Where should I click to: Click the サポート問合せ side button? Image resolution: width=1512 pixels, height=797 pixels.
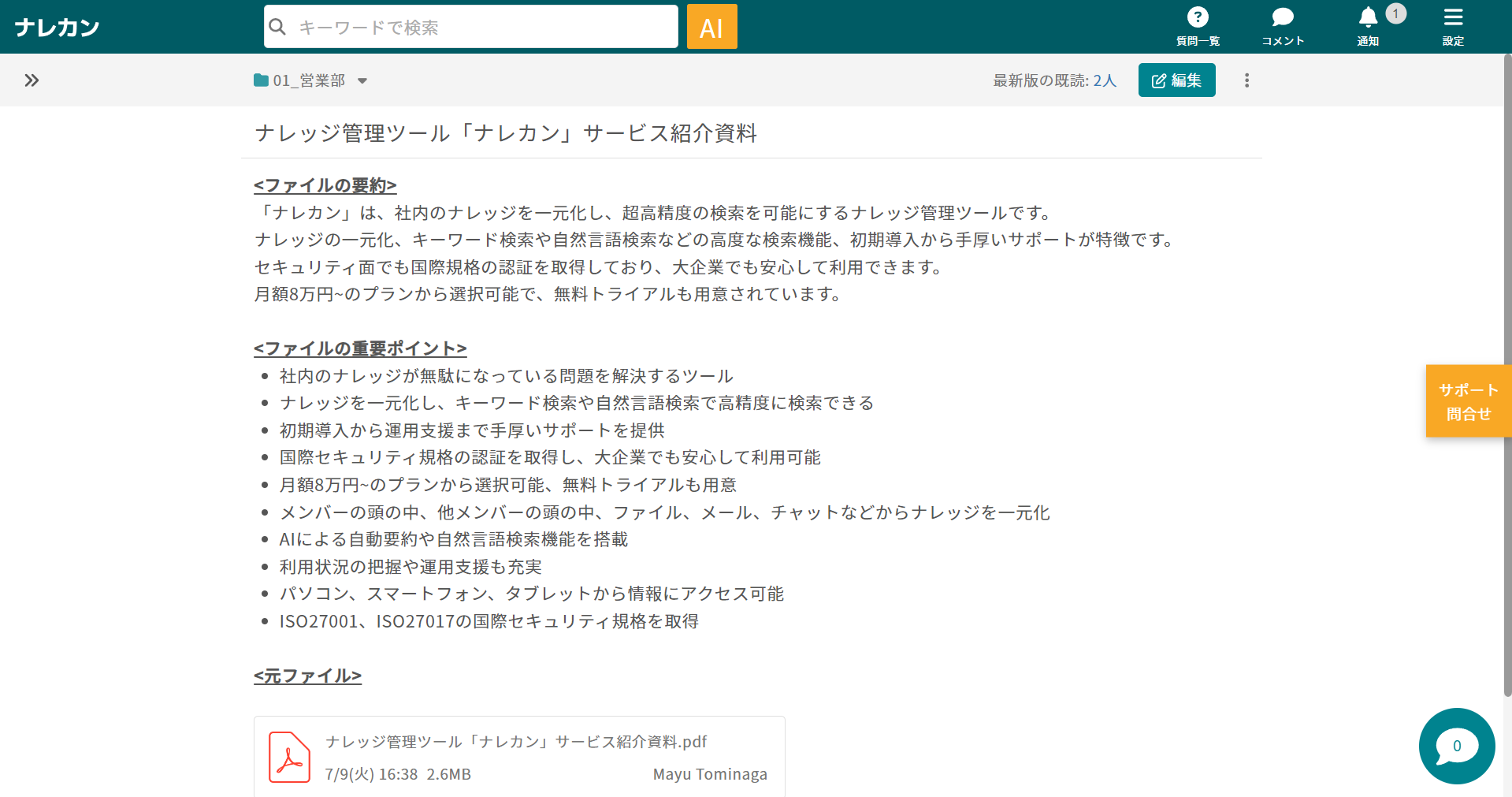click(x=1469, y=401)
